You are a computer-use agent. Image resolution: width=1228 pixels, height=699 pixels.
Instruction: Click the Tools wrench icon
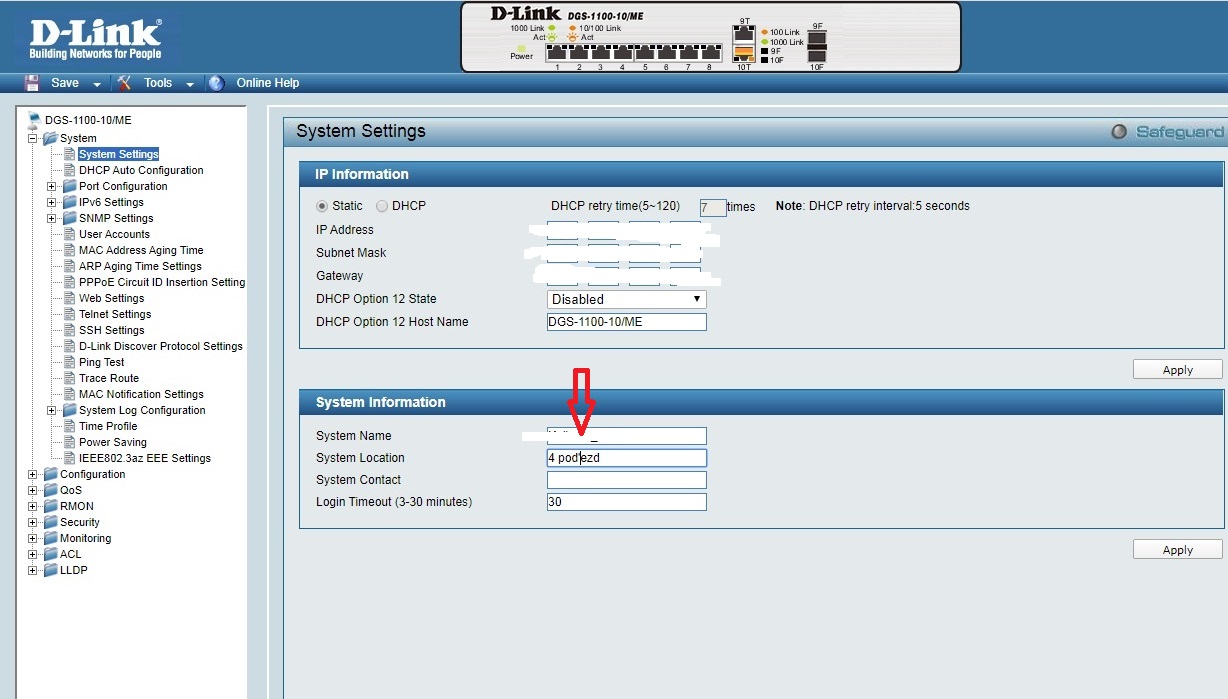[x=125, y=83]
